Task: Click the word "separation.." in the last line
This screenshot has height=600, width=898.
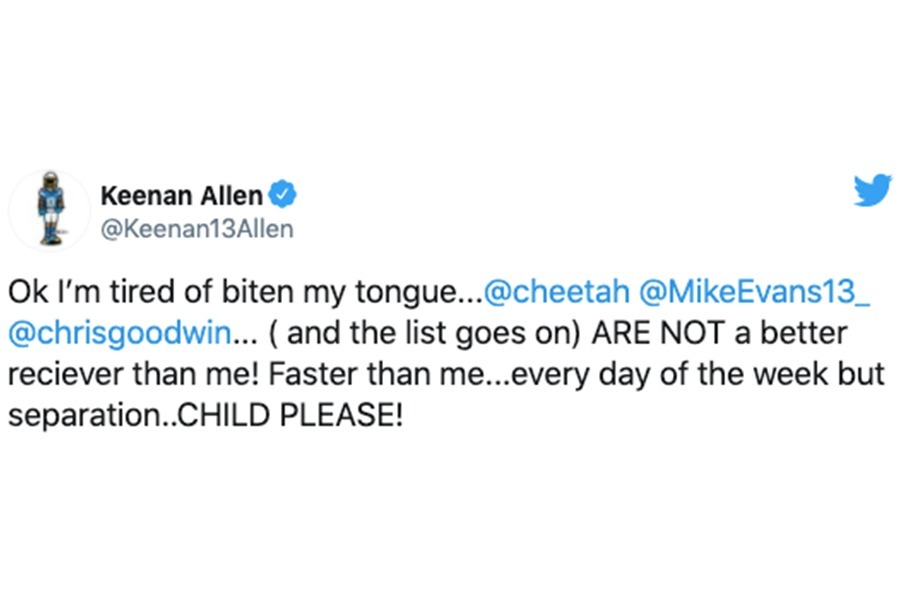Action: pyautogui.click(x=92, y=416)
